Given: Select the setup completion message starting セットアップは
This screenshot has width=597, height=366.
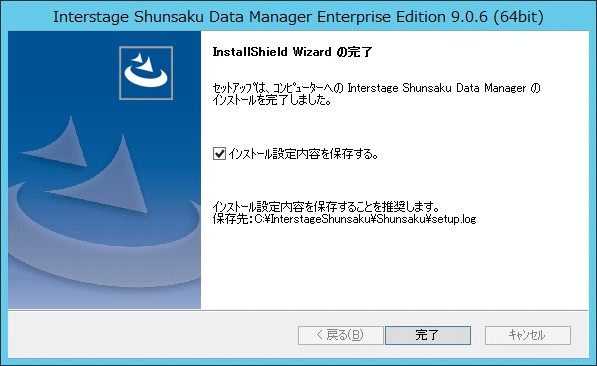Looking at the screenshot, I should point(376,94).
